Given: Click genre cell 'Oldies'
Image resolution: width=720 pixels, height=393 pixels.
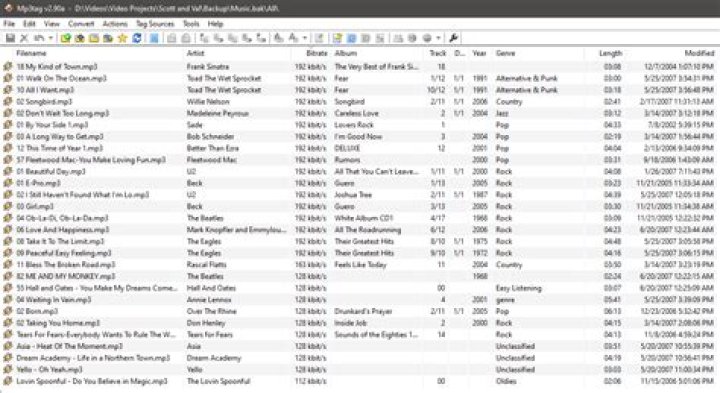Looking at the screenshot, I should click(x=506, y=381).
